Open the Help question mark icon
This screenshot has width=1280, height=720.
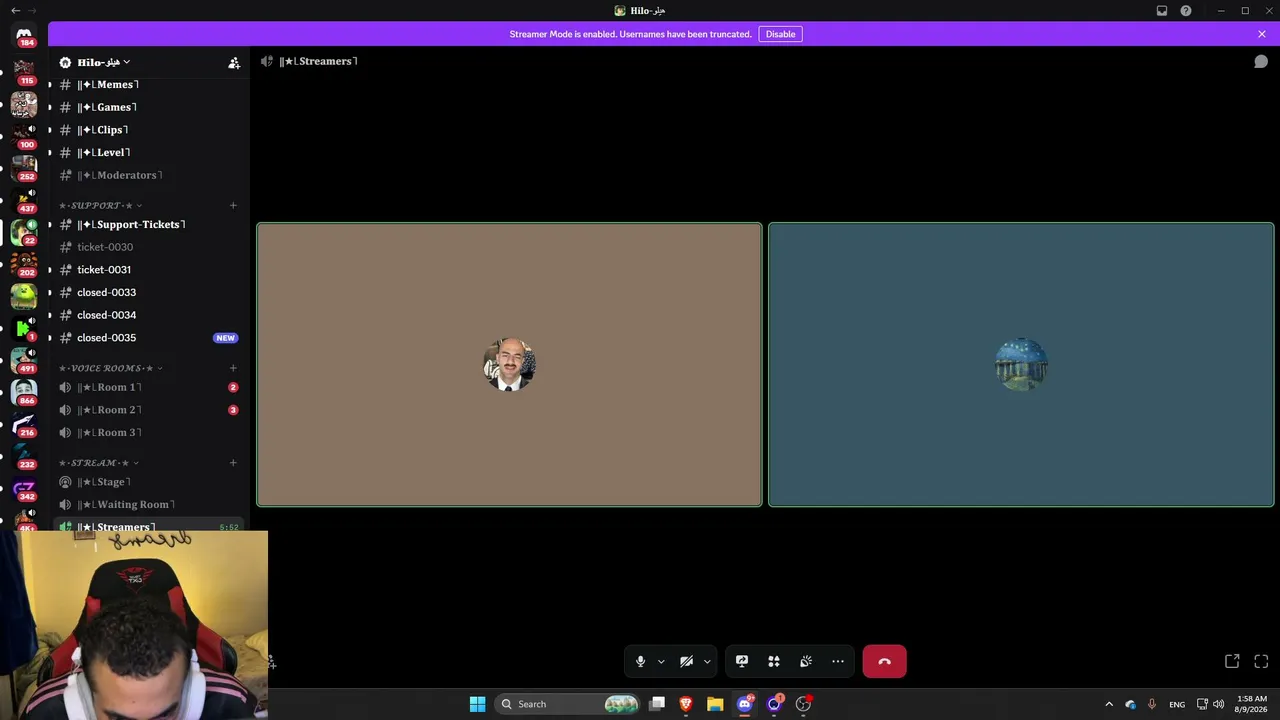tap(1186, 11)
